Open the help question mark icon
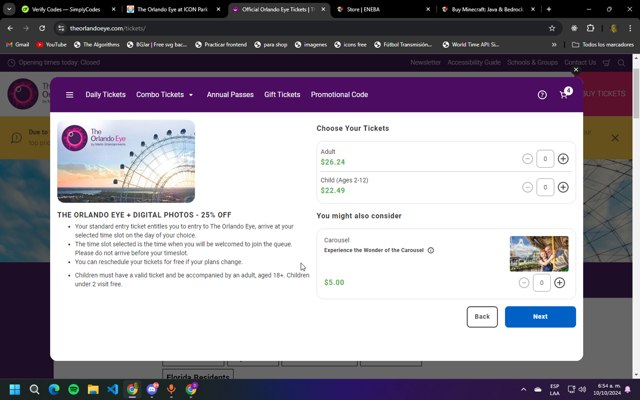 (542, 95)
